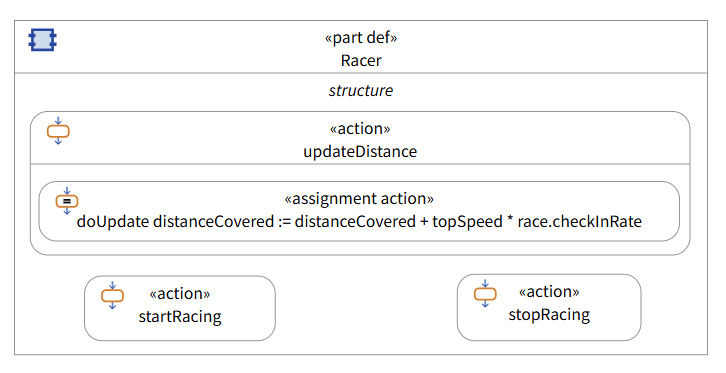Select the italic structure compartment label
726x373 pixels.
click(361, 90)
